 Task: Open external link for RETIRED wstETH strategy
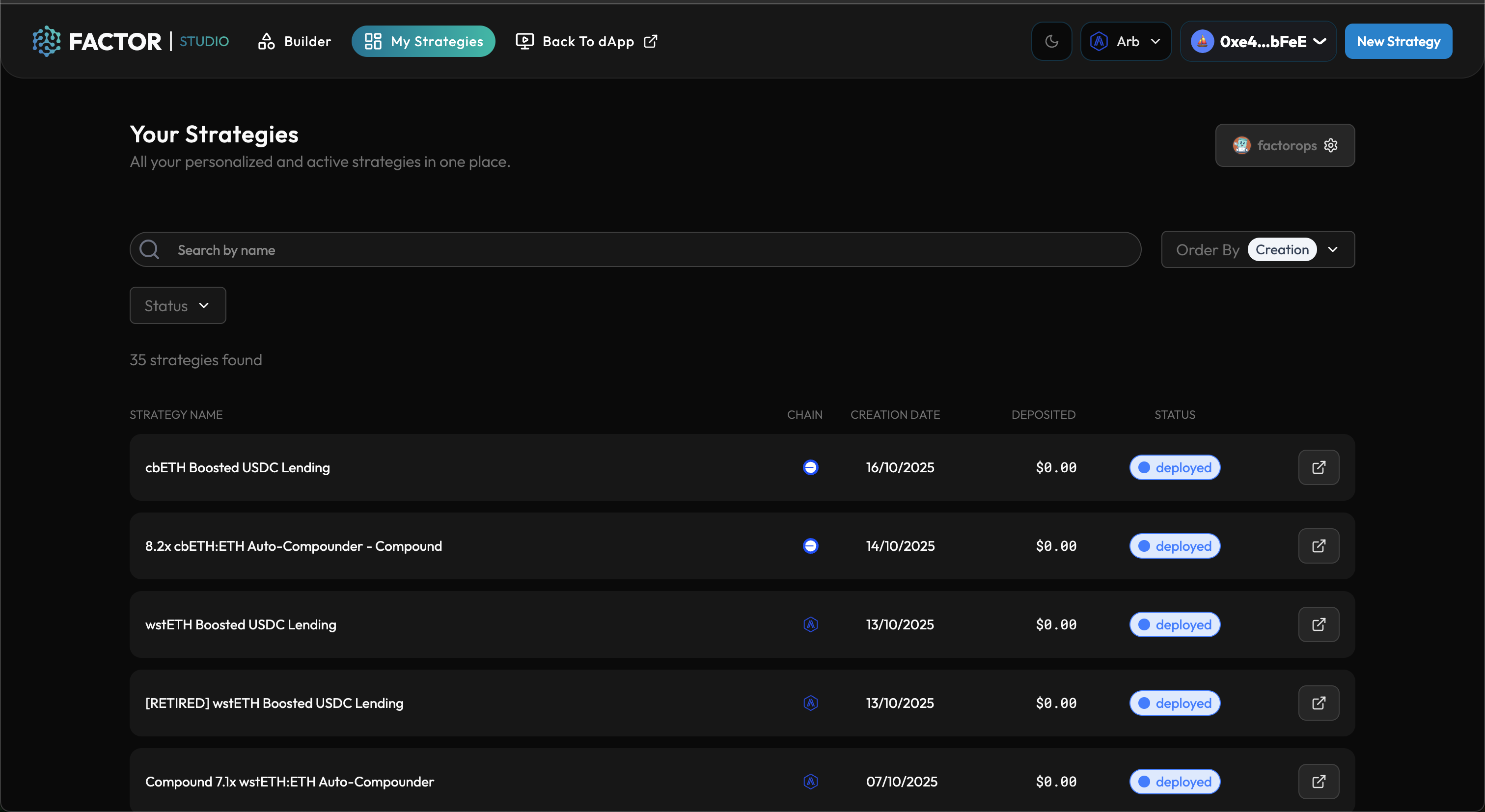[x=1318, y=703]
